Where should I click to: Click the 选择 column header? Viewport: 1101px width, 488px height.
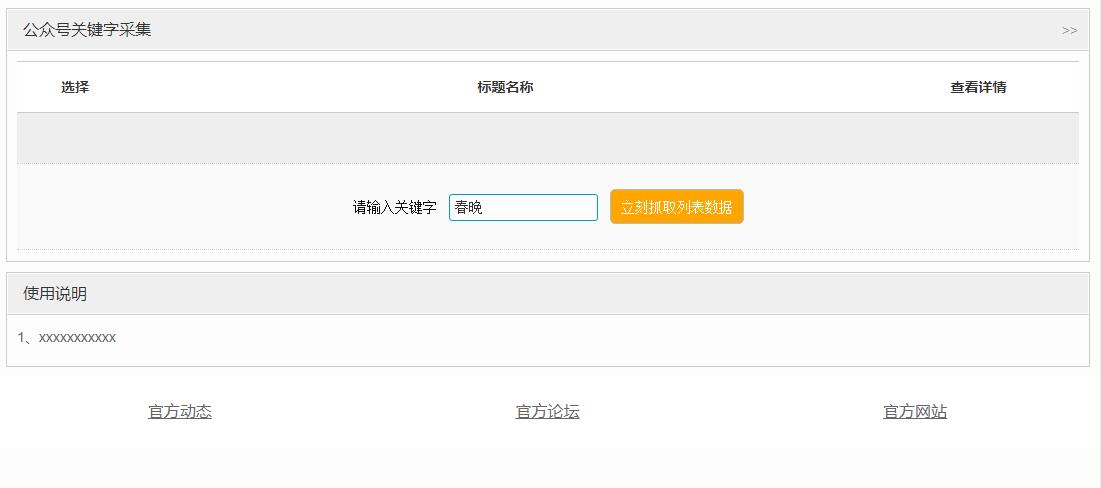[x=75, y=87]
